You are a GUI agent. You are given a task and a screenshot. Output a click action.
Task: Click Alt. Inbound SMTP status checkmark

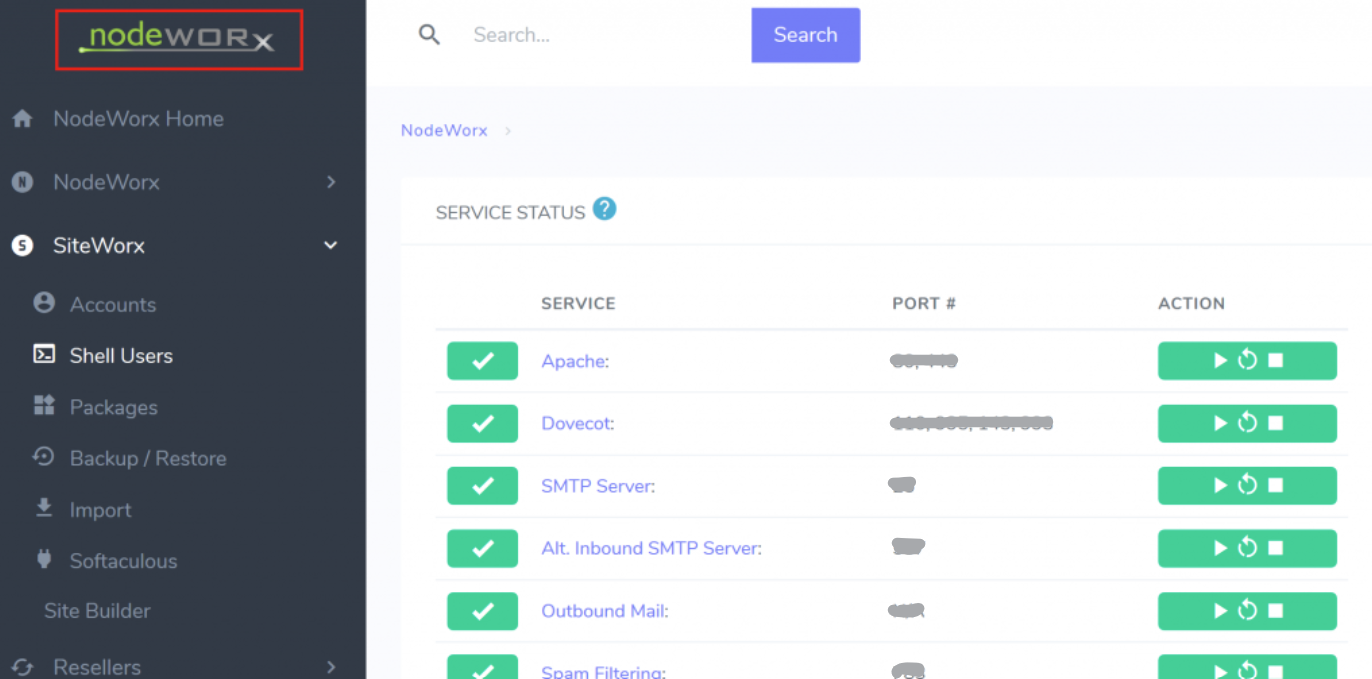[482, 548]
